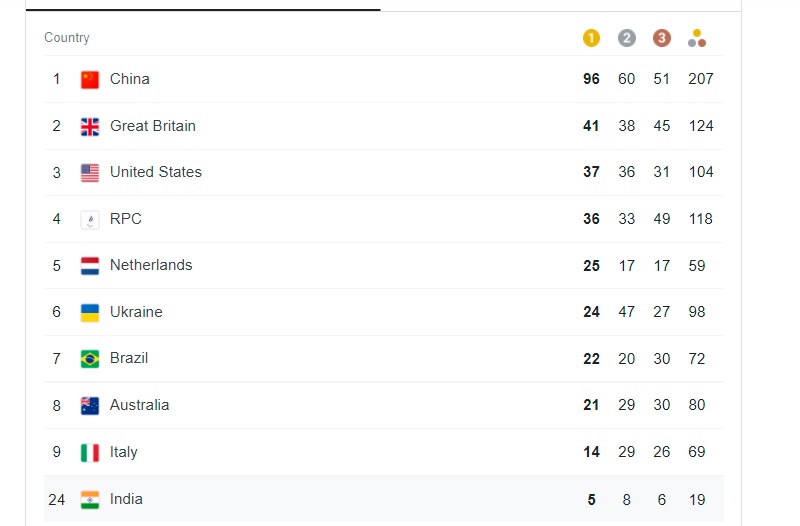Click China's gold medal count 96

point(591,79)
